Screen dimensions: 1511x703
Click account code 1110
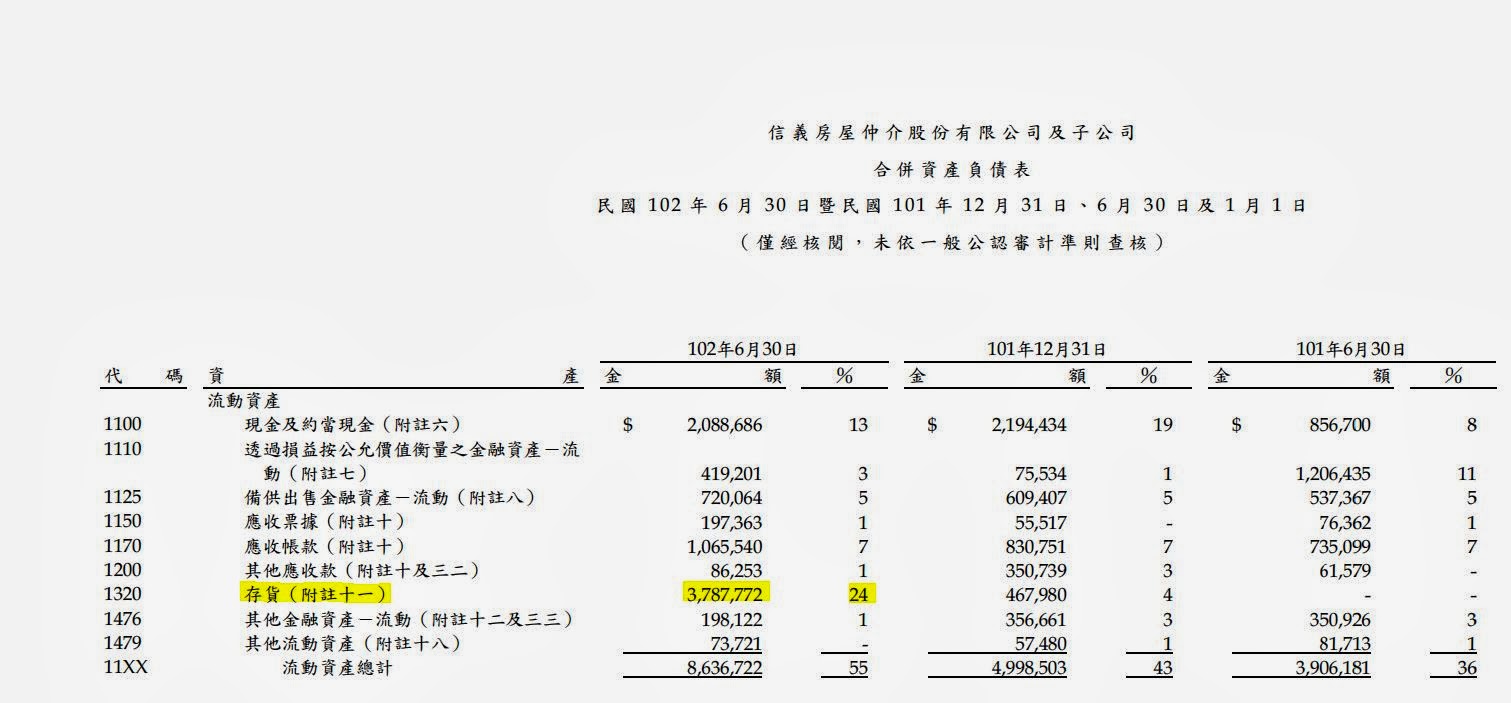tap(122, 449)
